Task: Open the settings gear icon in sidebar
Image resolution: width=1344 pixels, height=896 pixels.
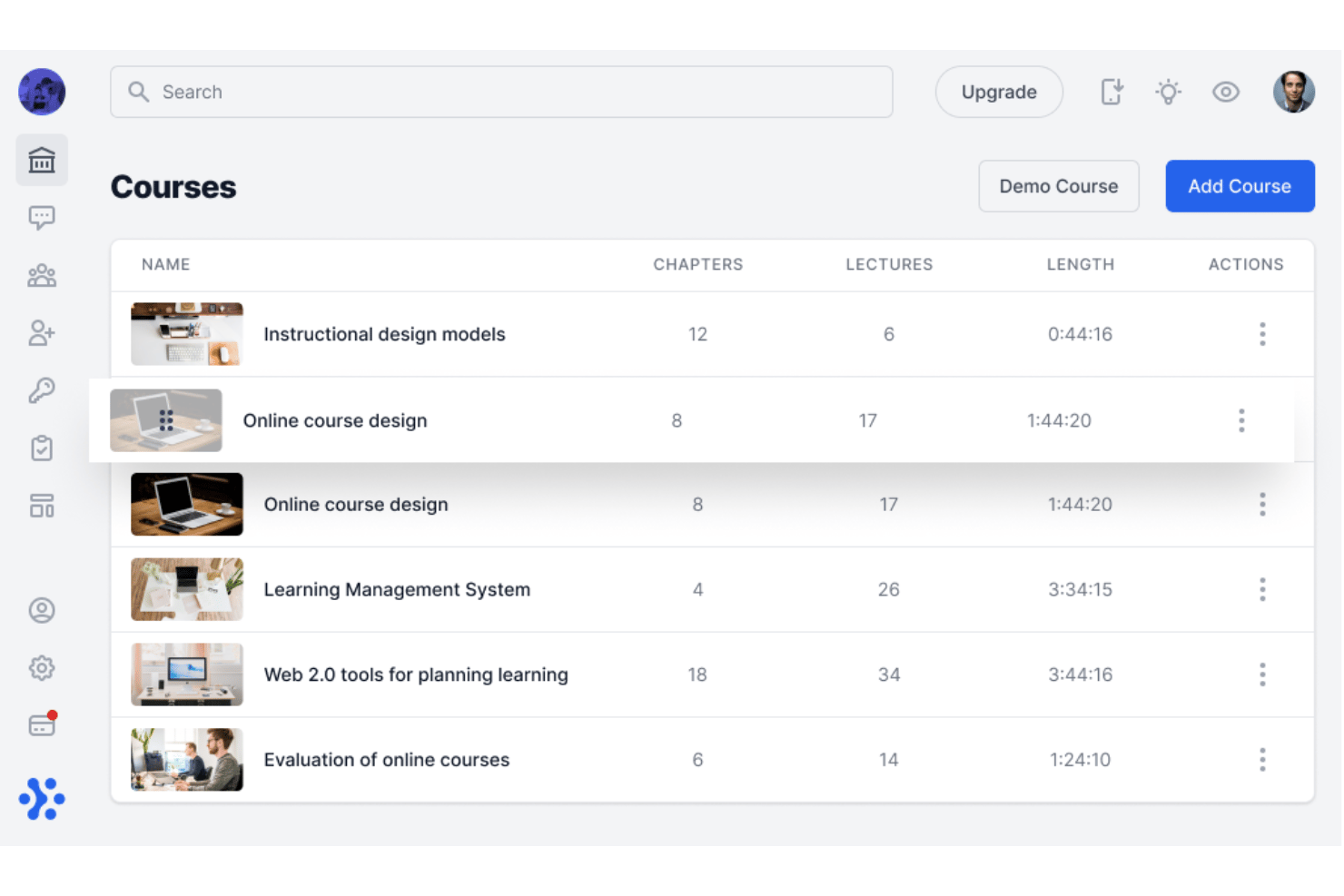Action: [x=42, y=668]
